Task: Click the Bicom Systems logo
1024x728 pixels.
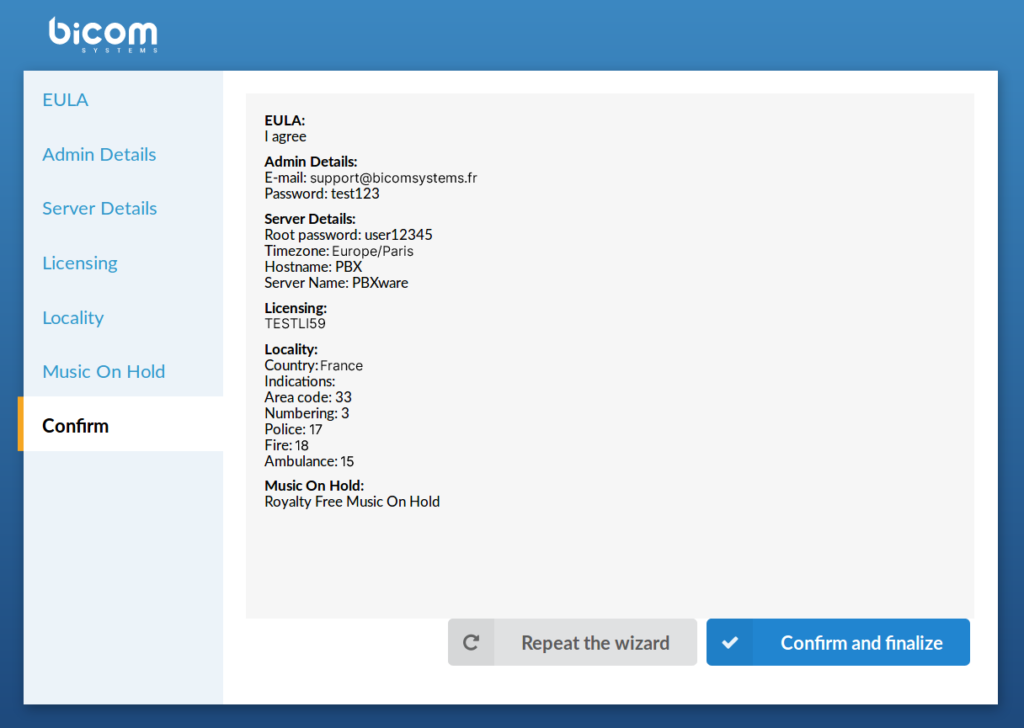Action: pos(103,33)
